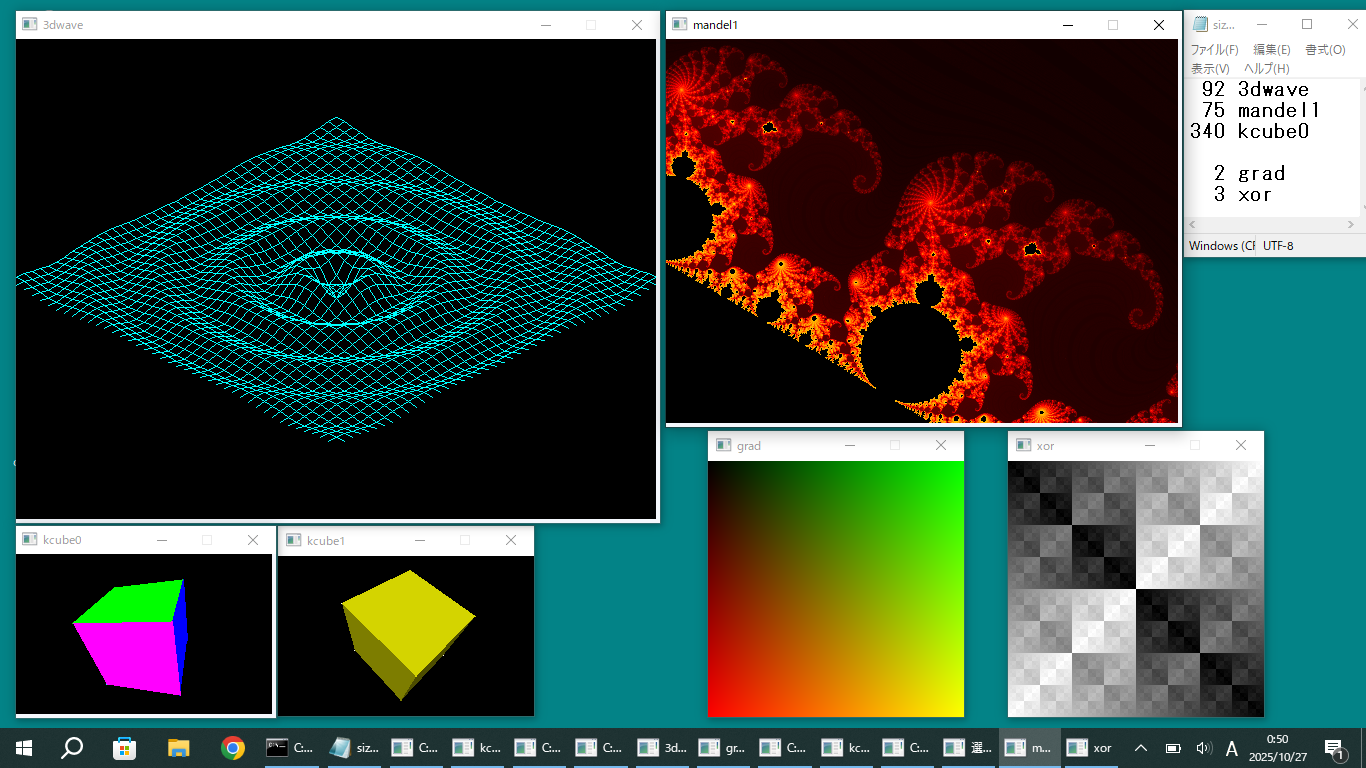1366x768 pixels.
Task: Open the 書式(O) menu in Notepad
Action: 1325,50
